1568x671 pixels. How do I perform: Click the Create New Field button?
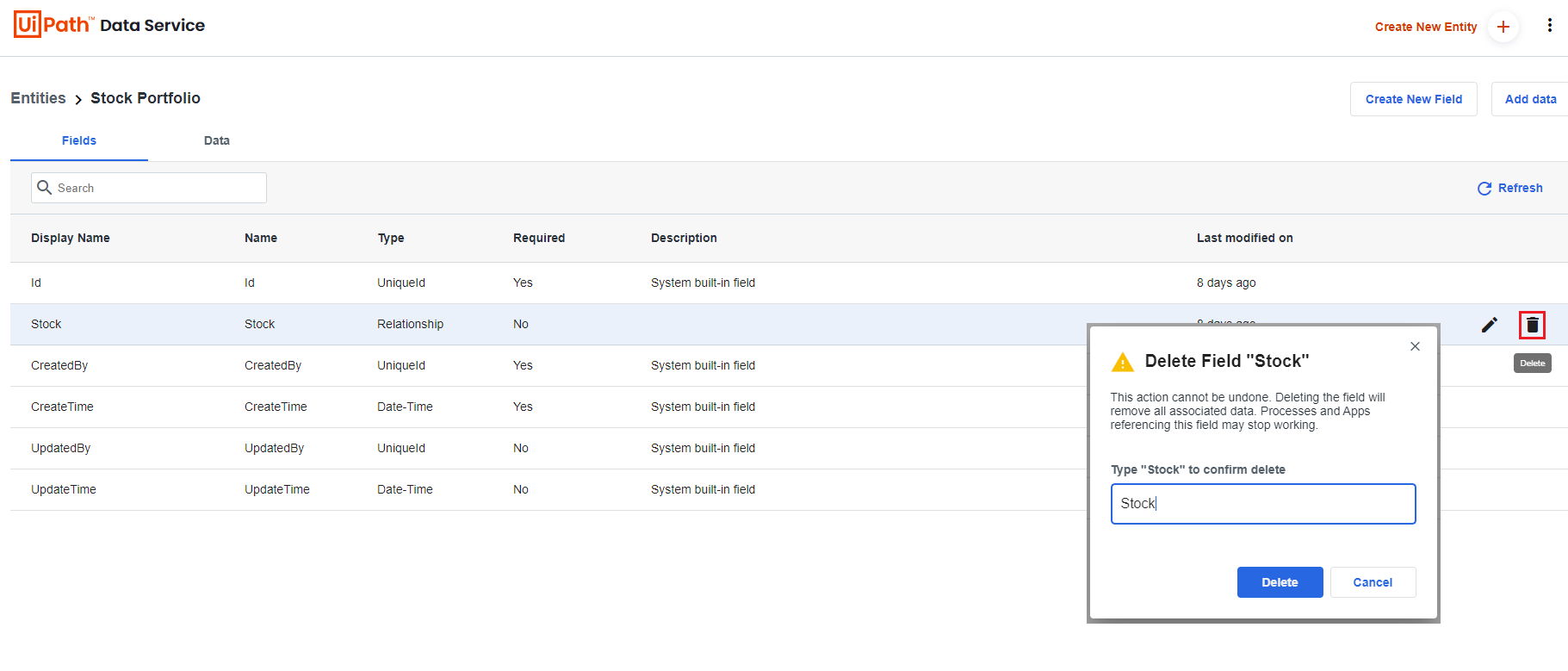(1414, 99)
